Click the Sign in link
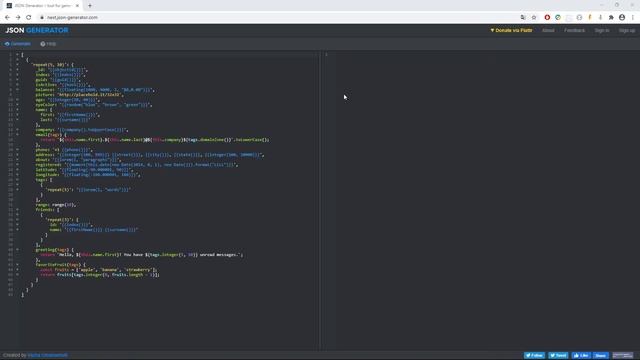 point(602,30)
